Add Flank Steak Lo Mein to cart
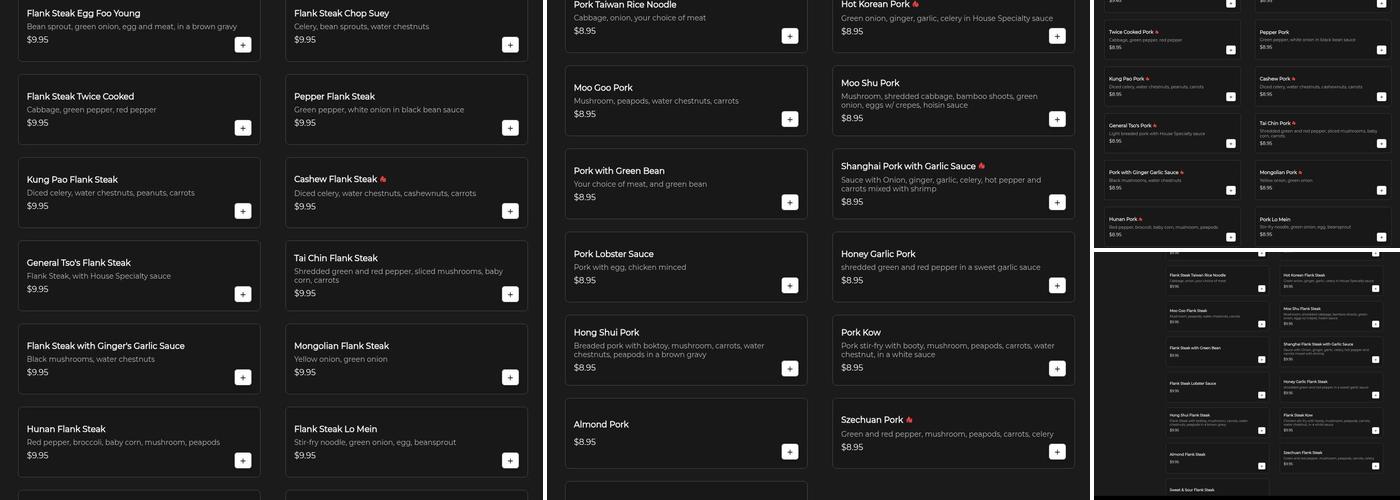 (510, 460)
